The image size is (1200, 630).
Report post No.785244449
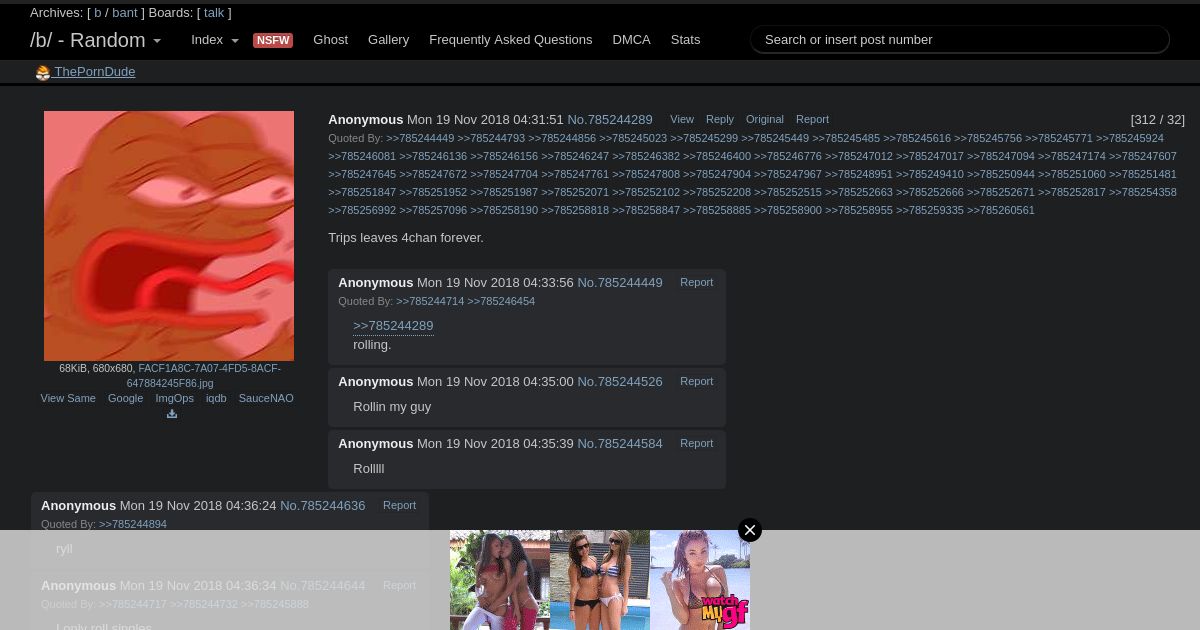pos(696,283)
